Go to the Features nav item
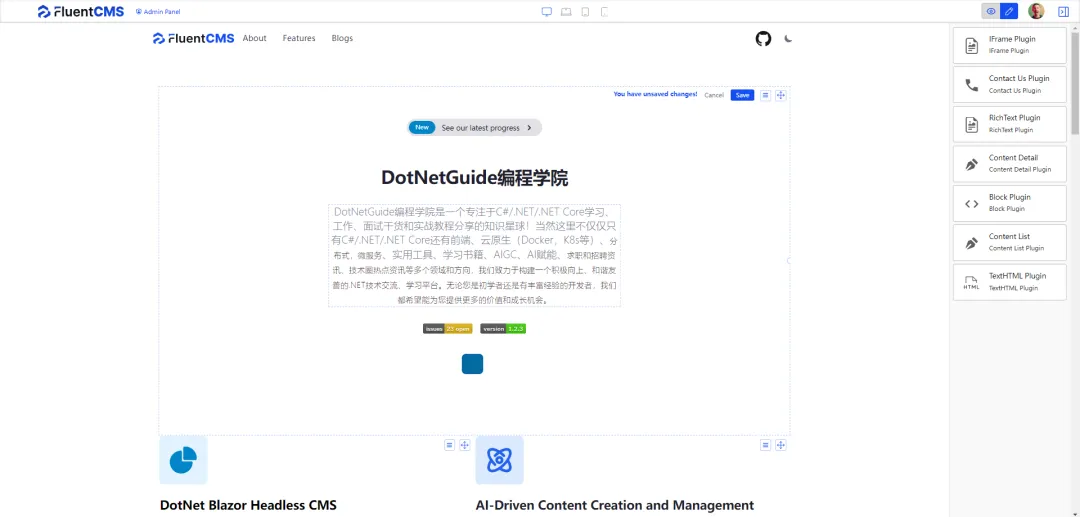 point(299,38)
